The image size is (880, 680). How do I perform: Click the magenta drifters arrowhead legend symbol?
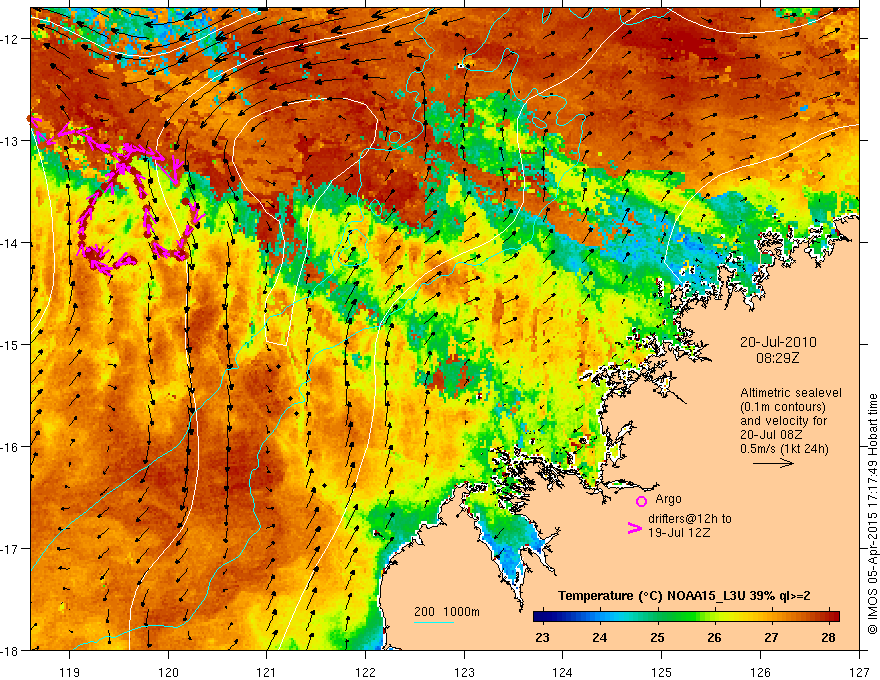(x=635, y=528)
